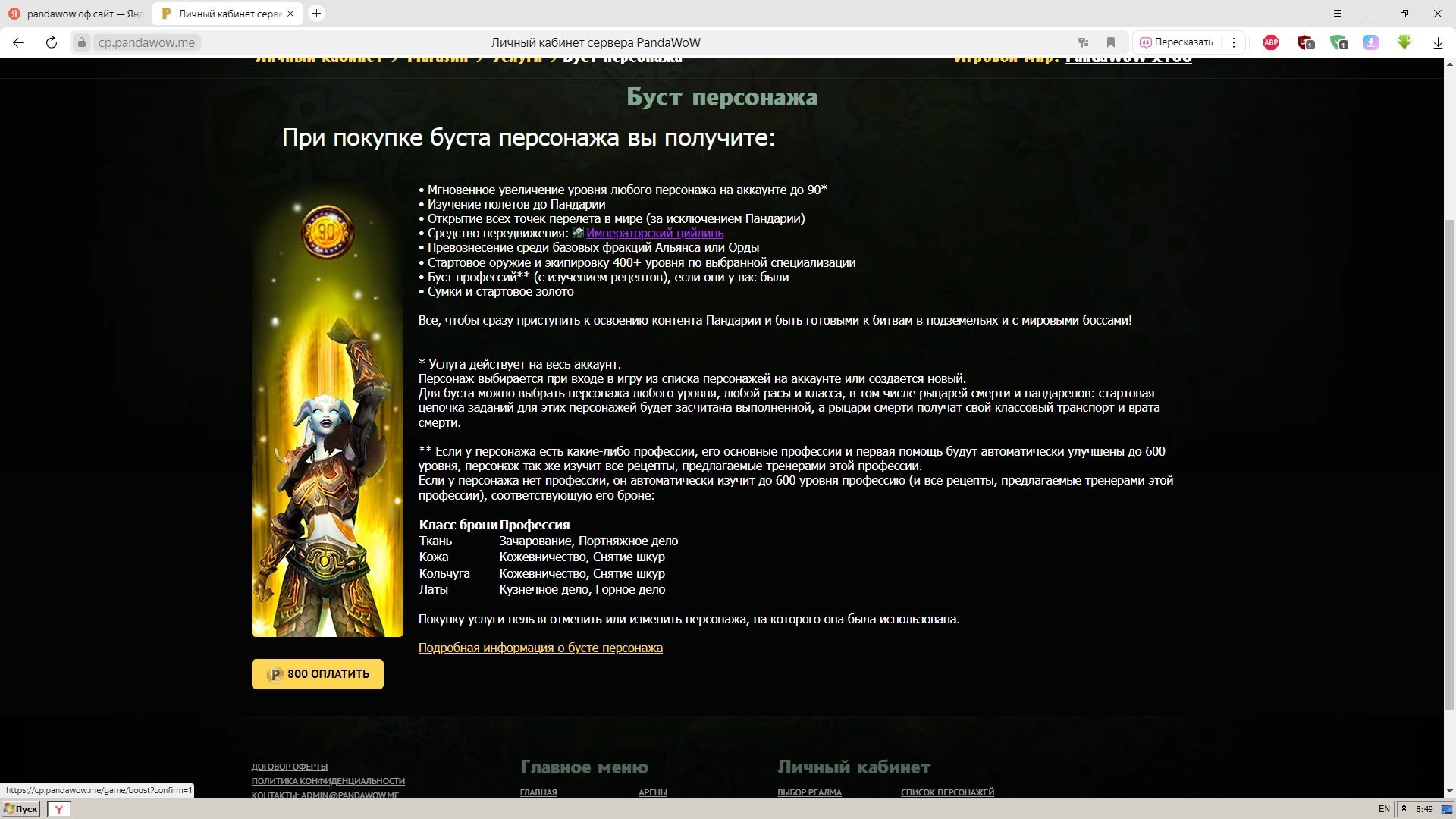Open Подробная информация о бусте персонажа link
Viewport: 1456px width, 819px height.
[x=541, y=648]
